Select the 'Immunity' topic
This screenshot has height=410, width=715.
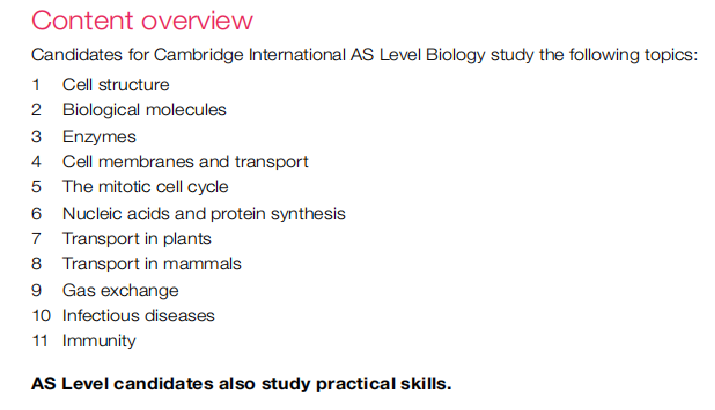(98, 341)
